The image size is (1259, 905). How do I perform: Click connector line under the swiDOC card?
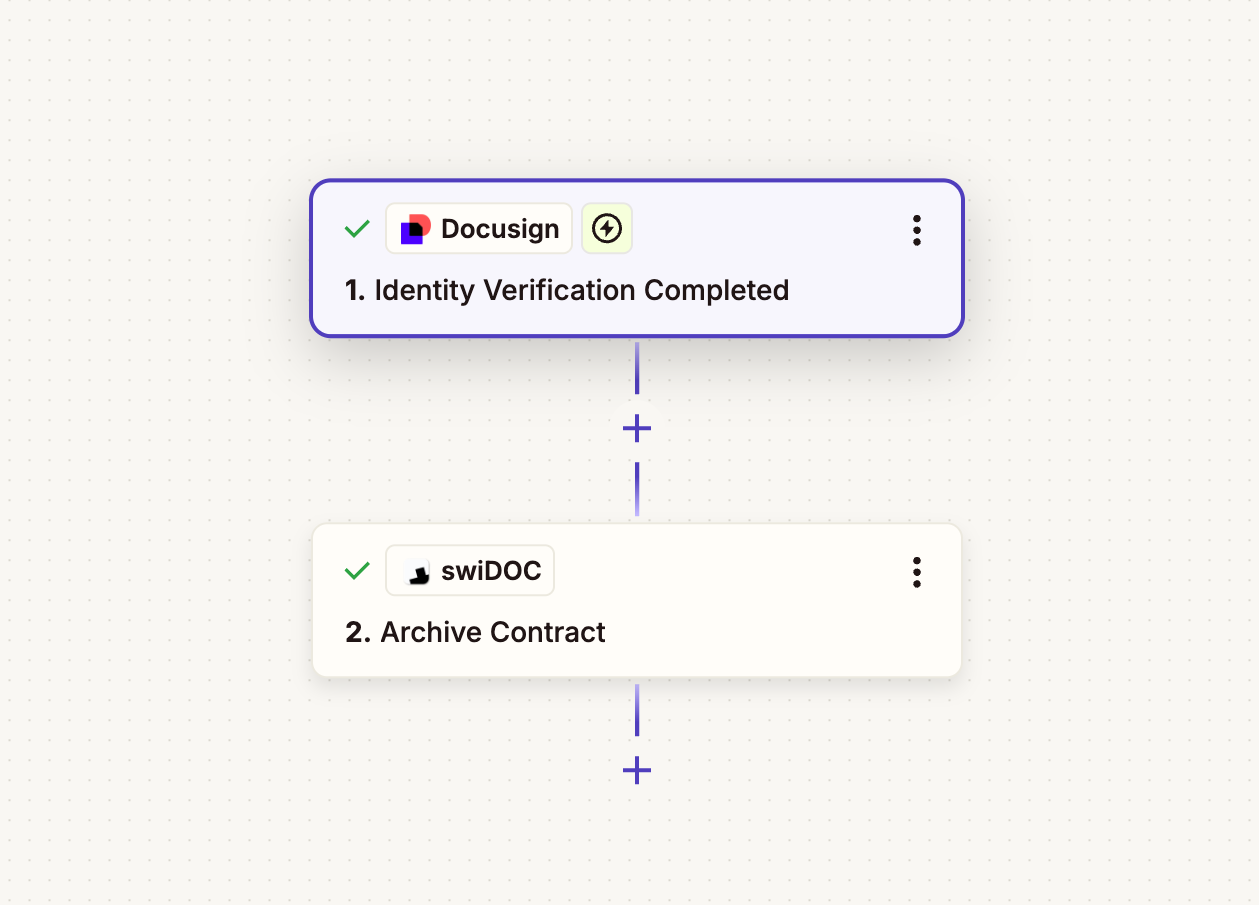(637, 712)
